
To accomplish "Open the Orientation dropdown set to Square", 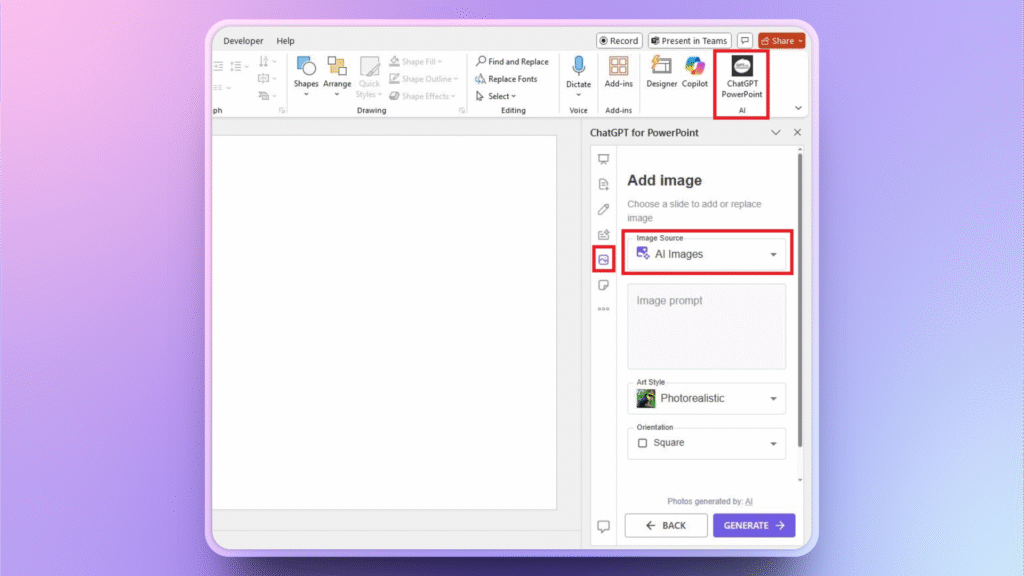I will [x=706, y=443].
